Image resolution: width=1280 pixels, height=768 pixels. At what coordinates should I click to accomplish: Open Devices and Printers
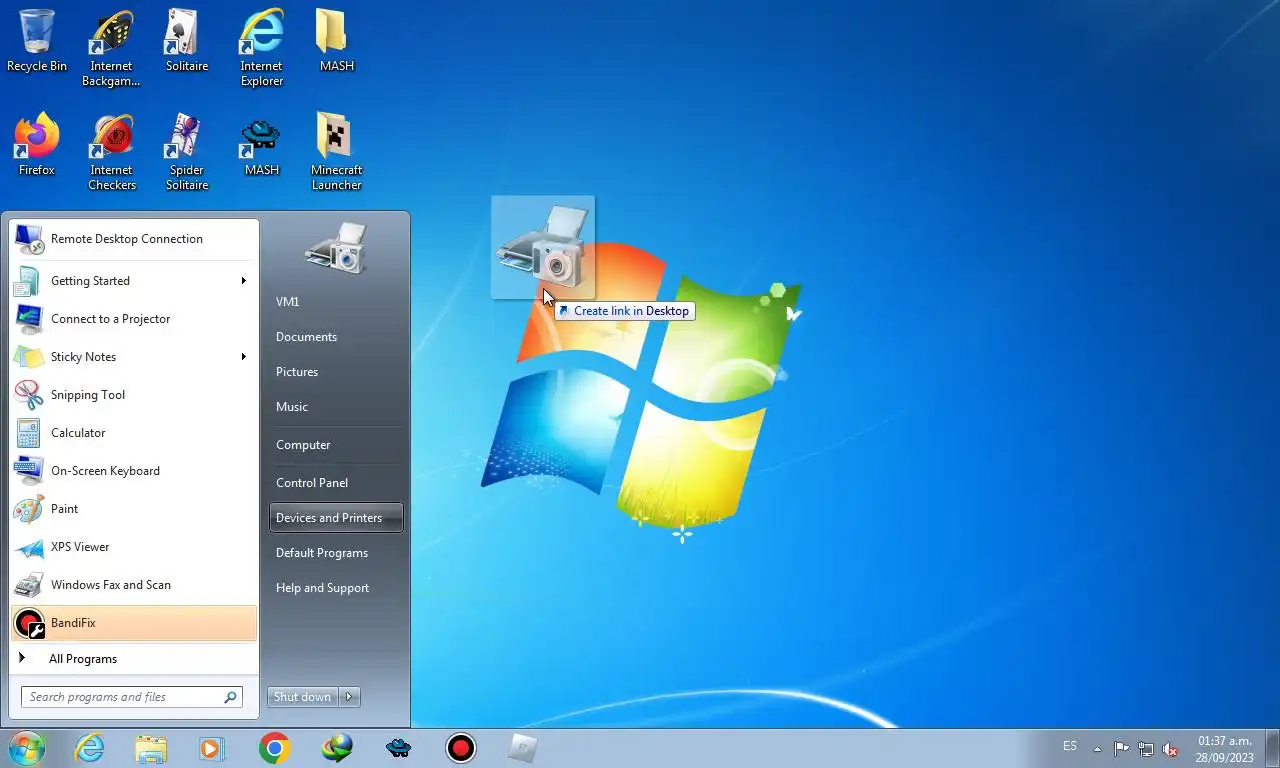tap(336, 518)
